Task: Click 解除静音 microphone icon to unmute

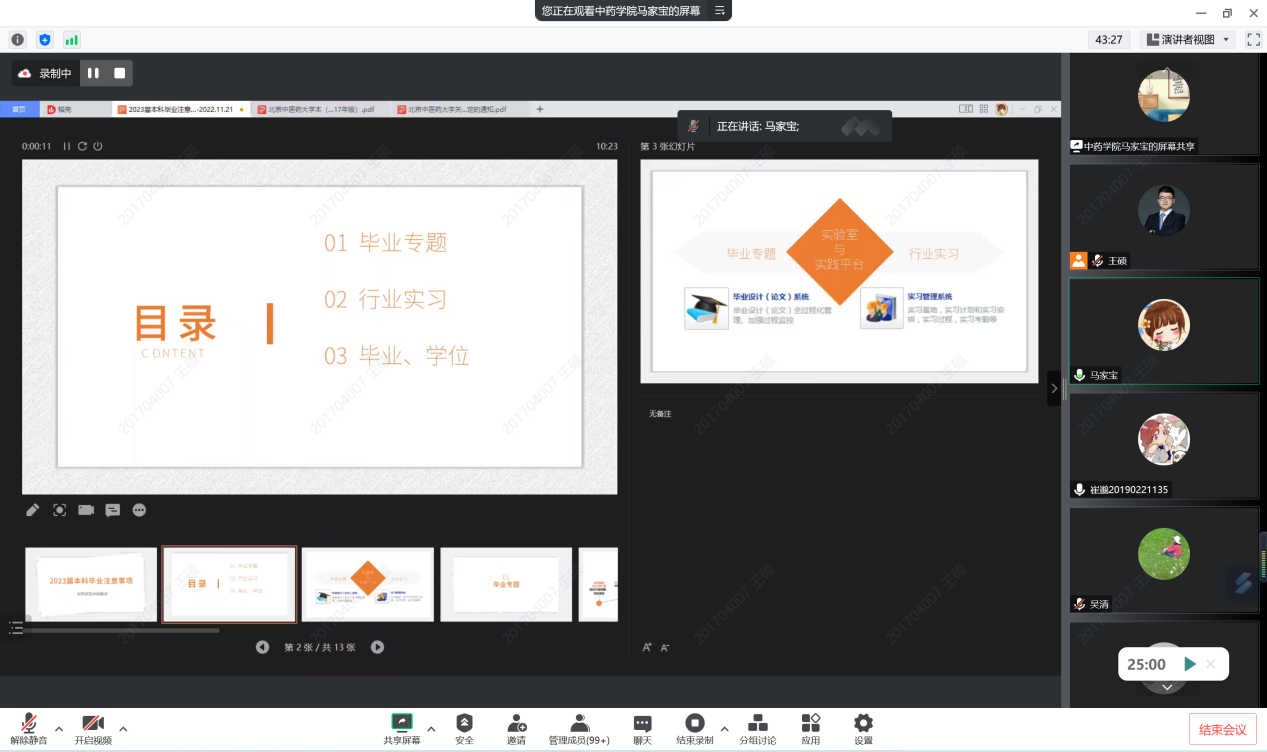Action: click(x=29, y=723)
